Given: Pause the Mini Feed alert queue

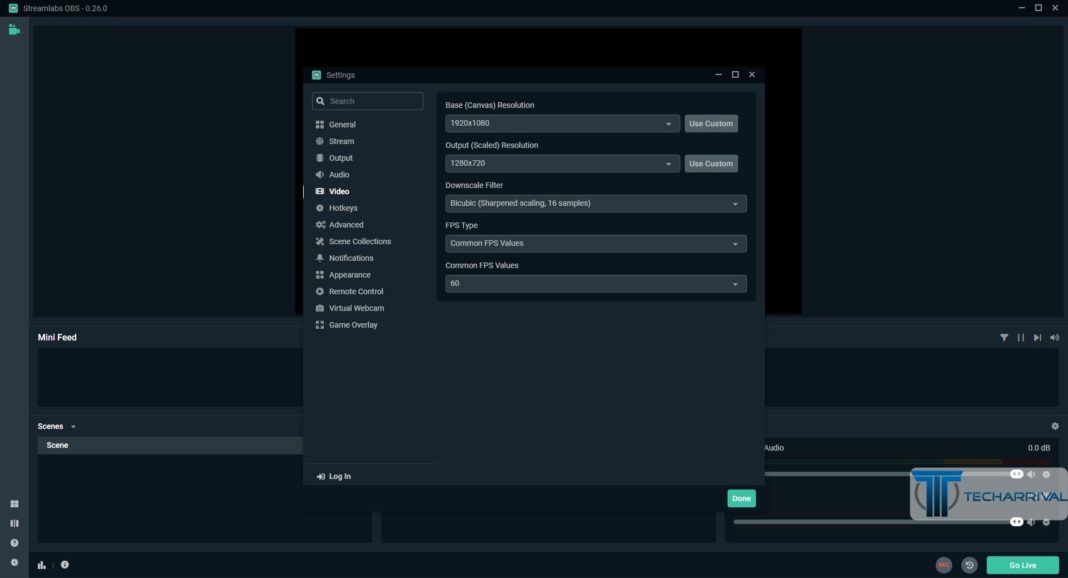Looking at the screenshot, I should point(1021,338).
